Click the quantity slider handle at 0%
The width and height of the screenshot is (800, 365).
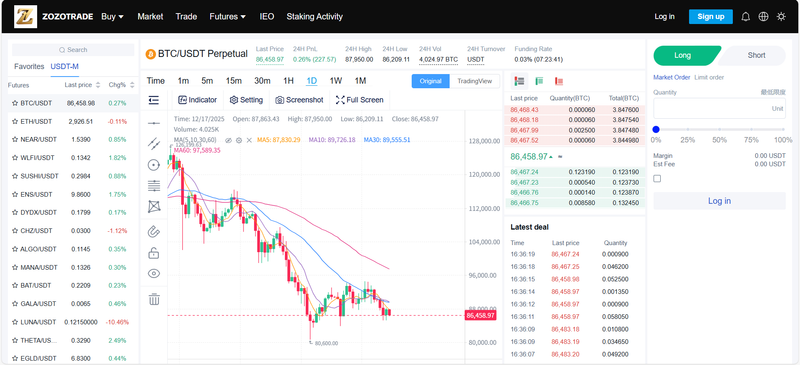[656, 130]
